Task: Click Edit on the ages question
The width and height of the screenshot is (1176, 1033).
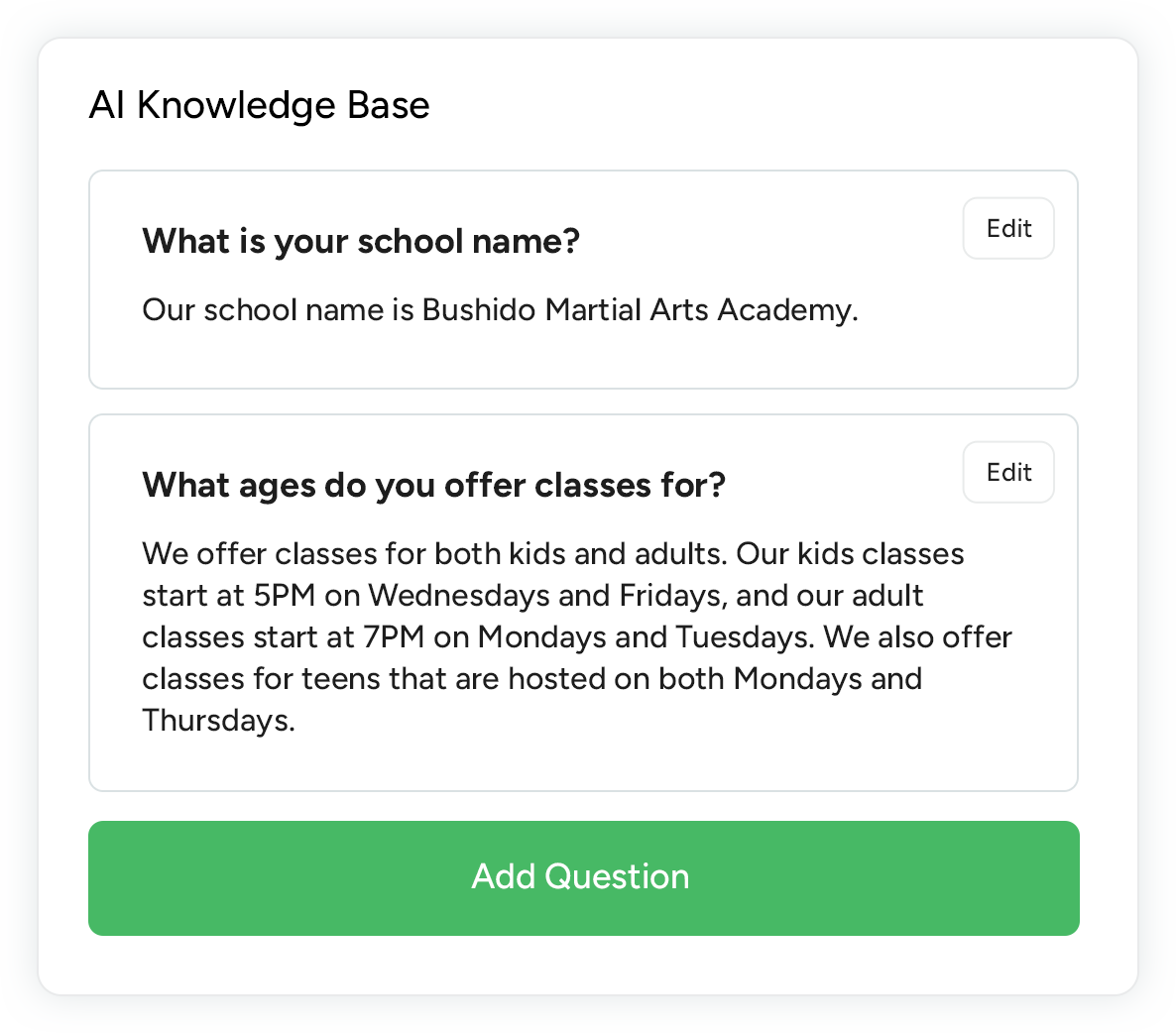Action: 1007,473
